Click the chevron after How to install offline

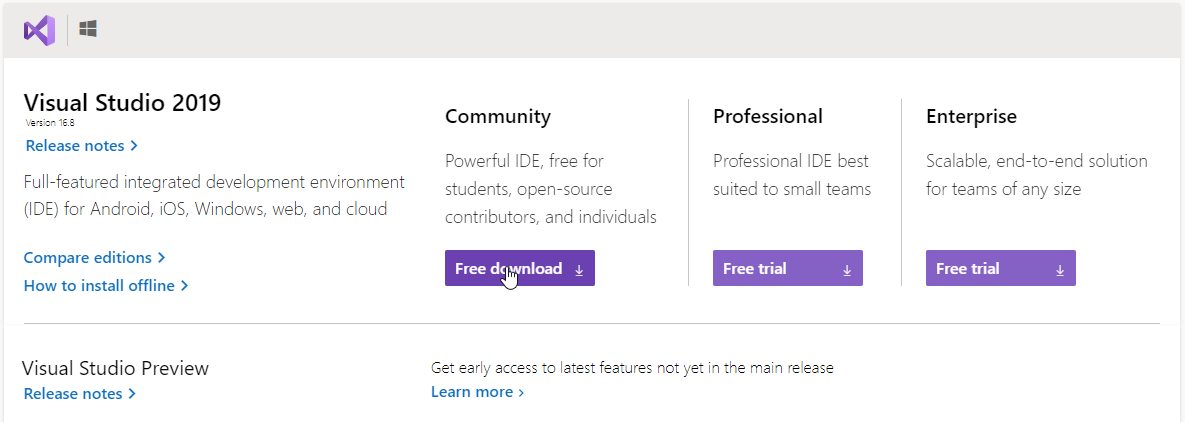pos(185,286)
